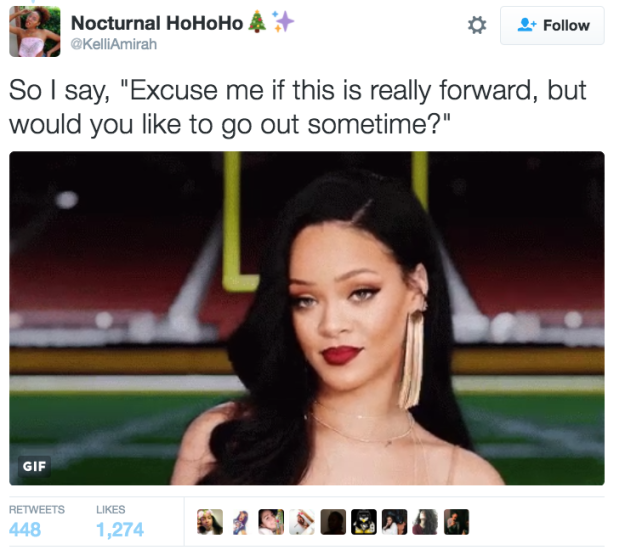Image resolution: width=625 pixels, height=550 pixels.
Task: Open the penguin logo liker avatar
Action: pyautogui.click(x=364, y=522)
